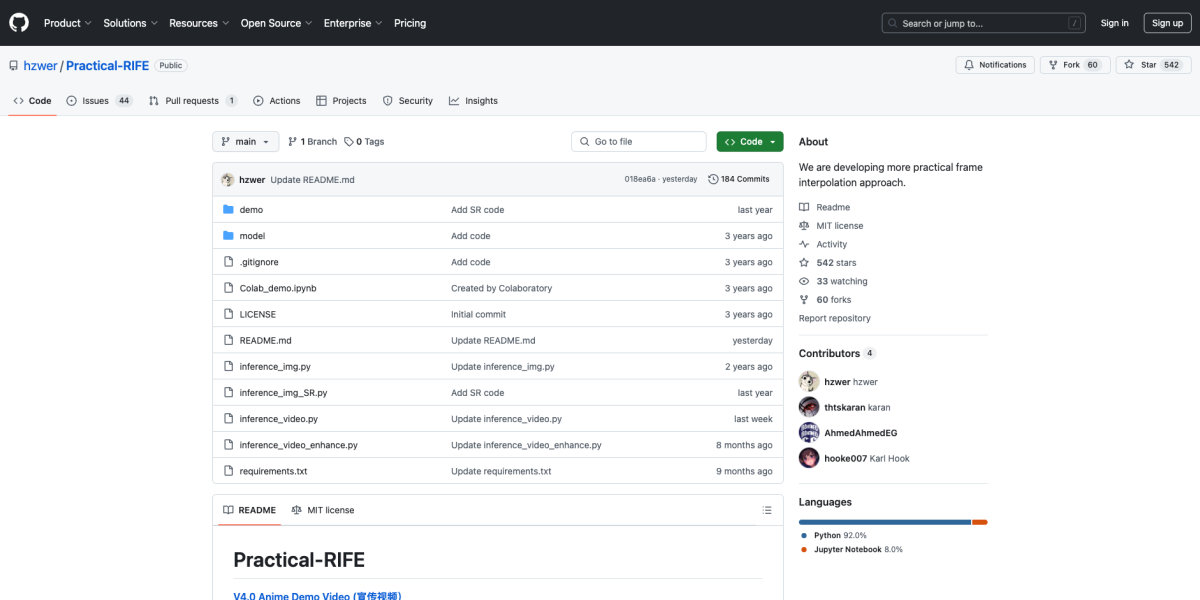
Task: Open the demo folder
Action: tap(251, 210)
